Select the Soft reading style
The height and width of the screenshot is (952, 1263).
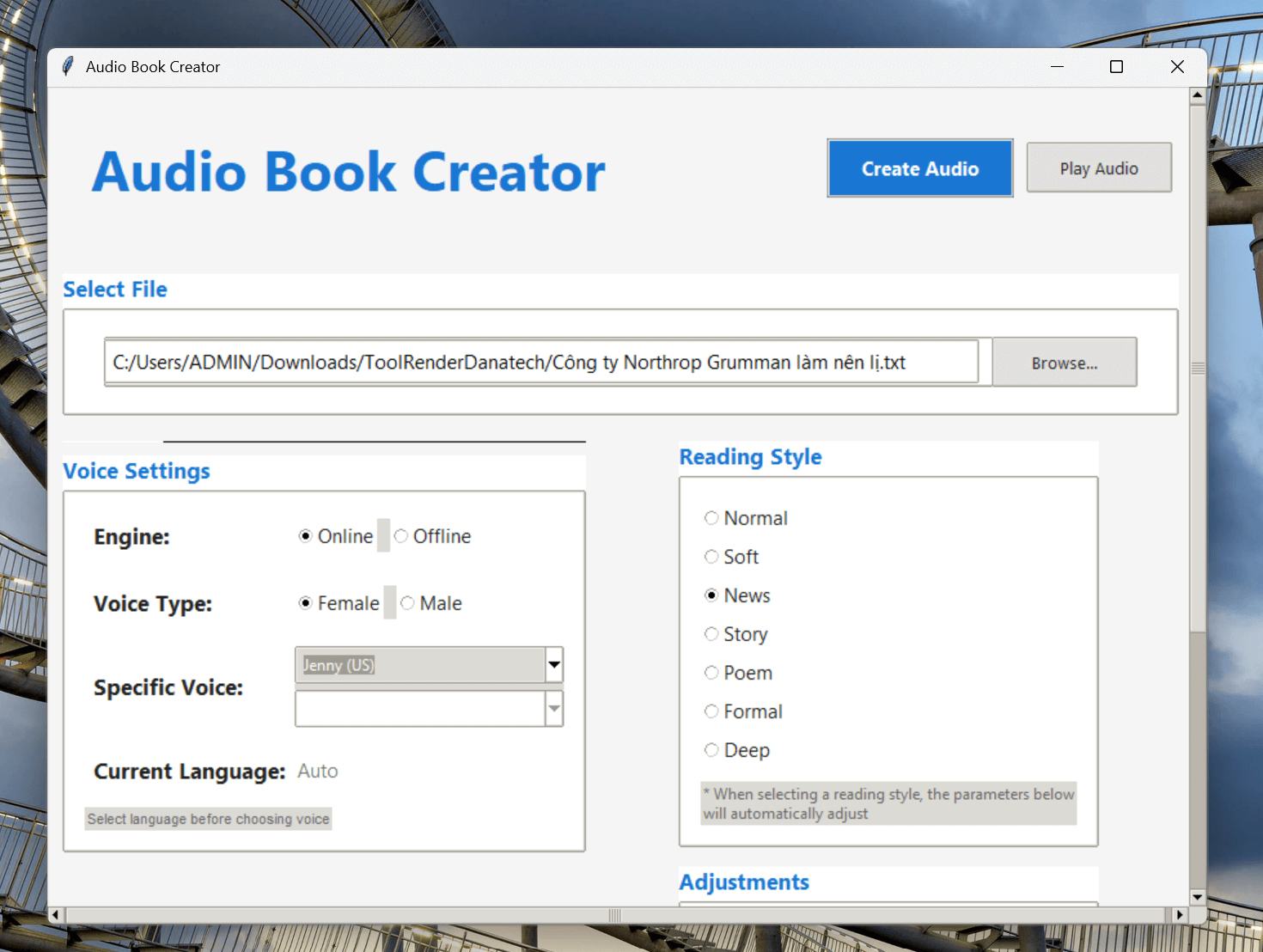[731, 557]
